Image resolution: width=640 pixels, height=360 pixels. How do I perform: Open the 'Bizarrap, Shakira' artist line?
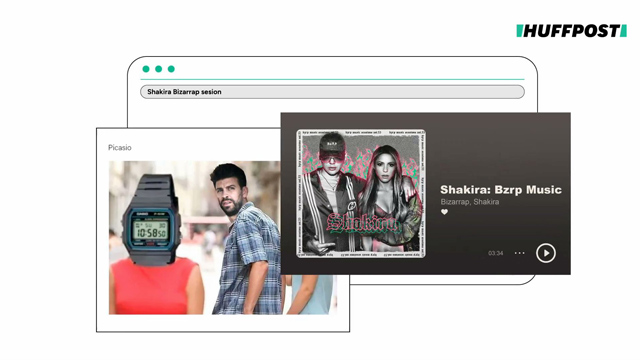(470, 202)
